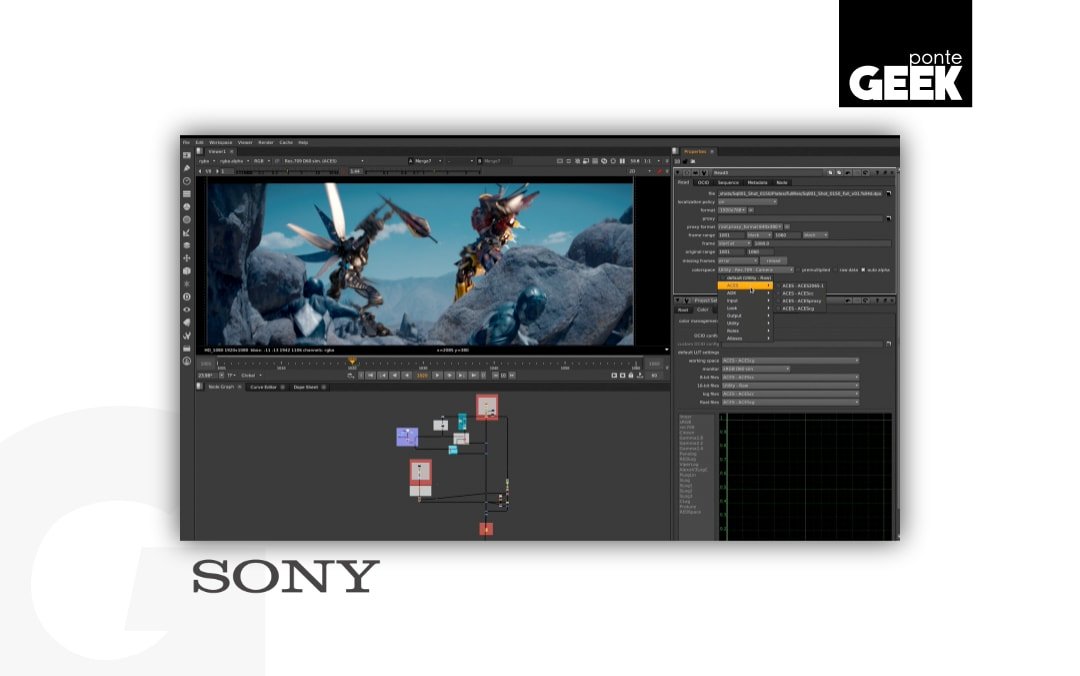Image resolution: width=1080 pixels, height=676 pixels.
Task: Click browse icon beside proxy field
Action: click(889, 218)
